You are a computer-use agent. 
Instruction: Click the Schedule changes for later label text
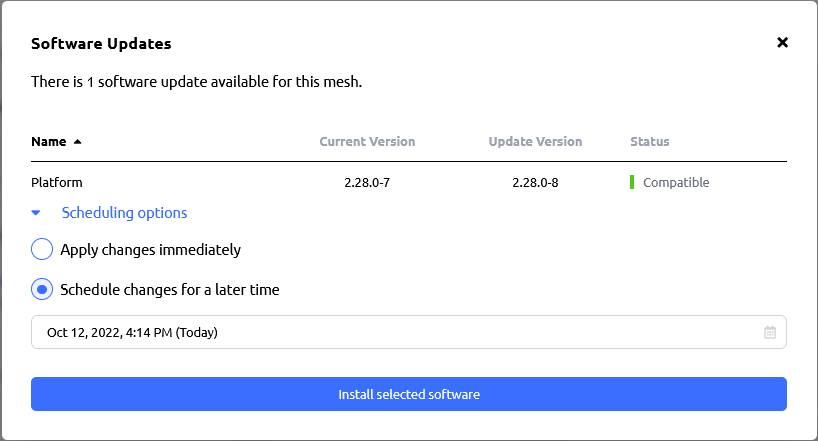pos(170,290)
